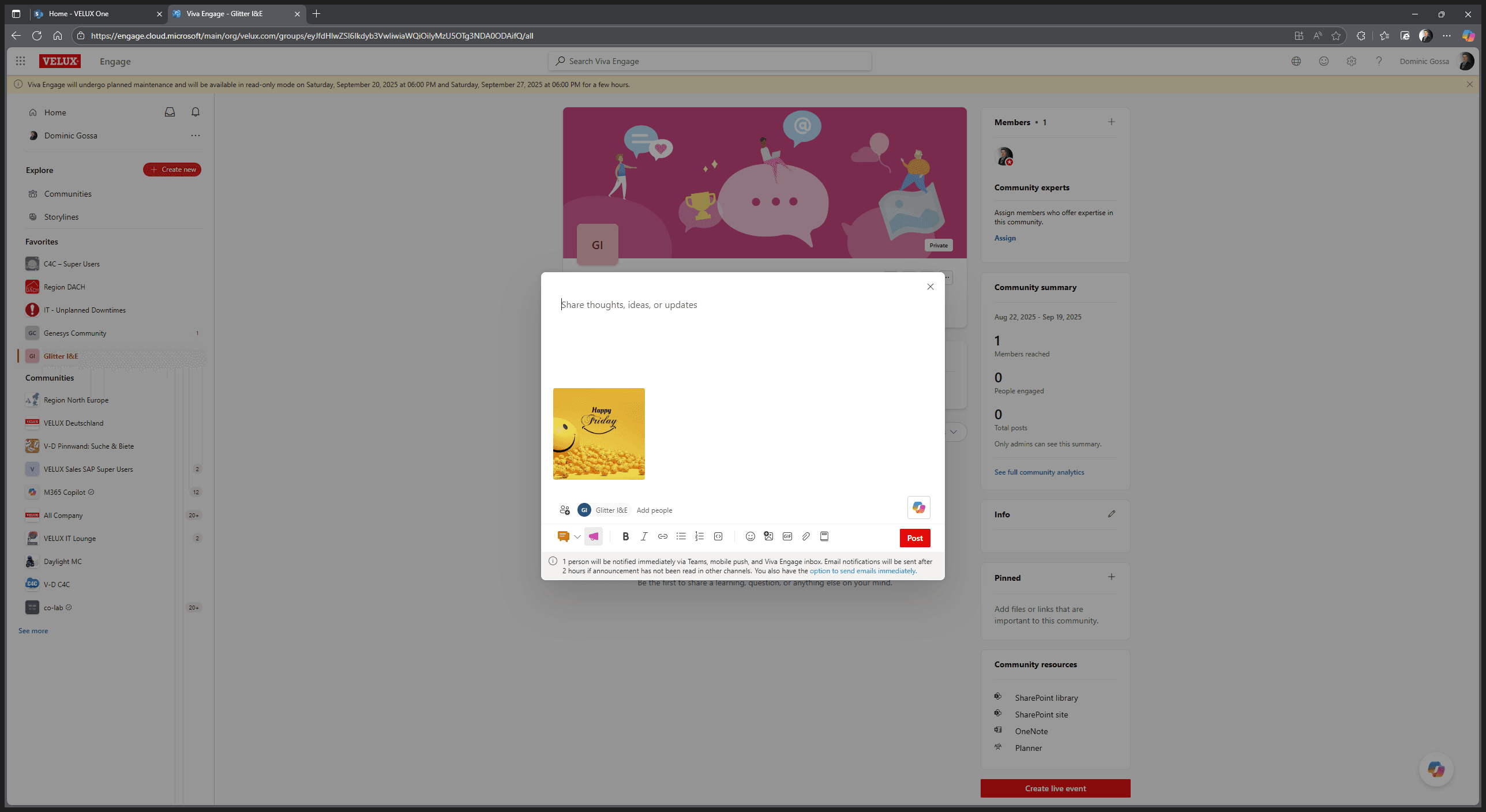This screenshot has height=812, width=1486.
Task: Toggle bold formatting in the post editor
Action: click(625, 536)
